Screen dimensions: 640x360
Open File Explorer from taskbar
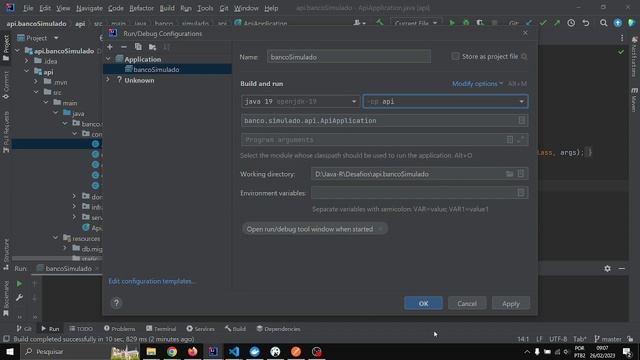(151, 351)
